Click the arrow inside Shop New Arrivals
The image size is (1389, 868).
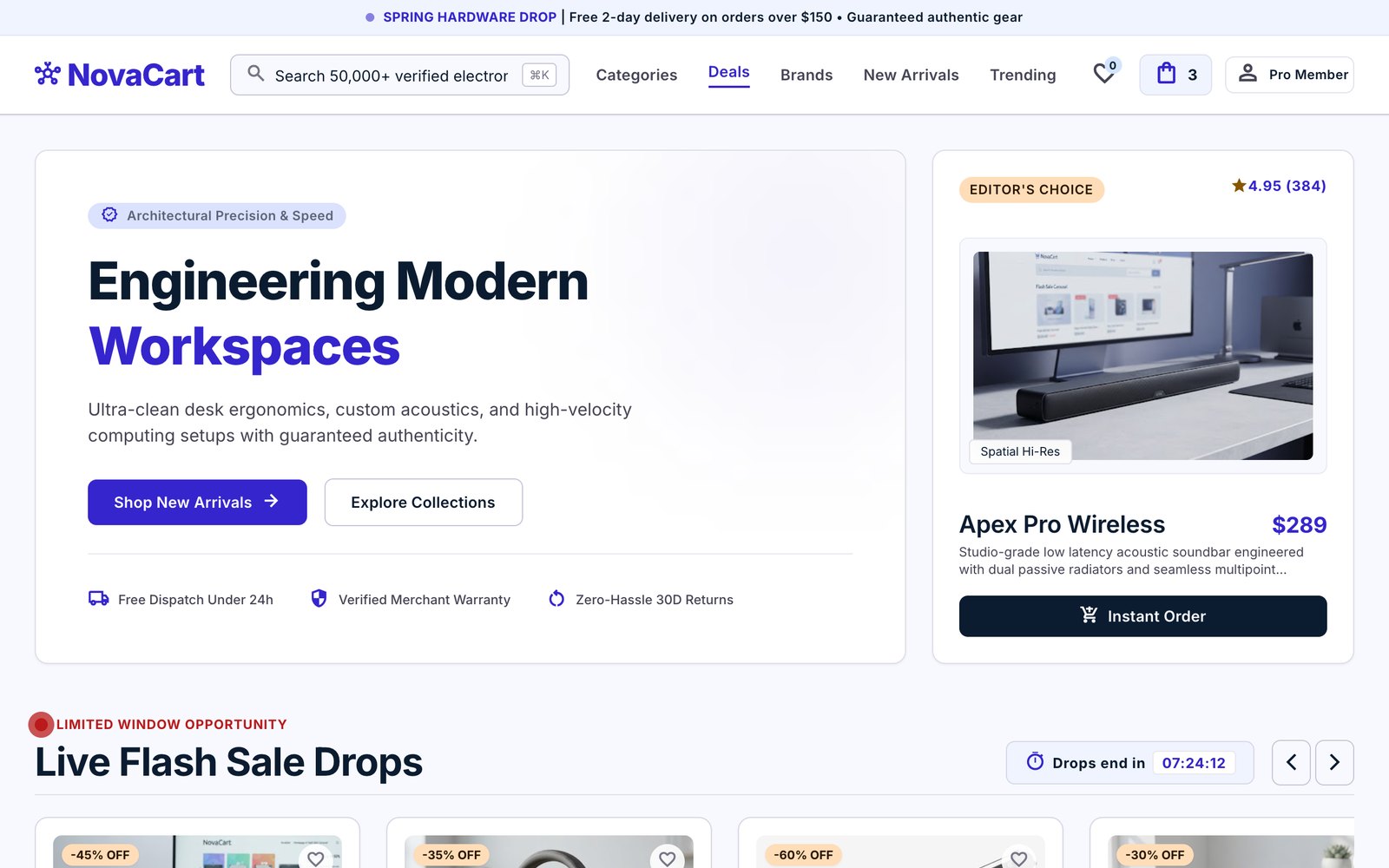click(x=272, y=501)
